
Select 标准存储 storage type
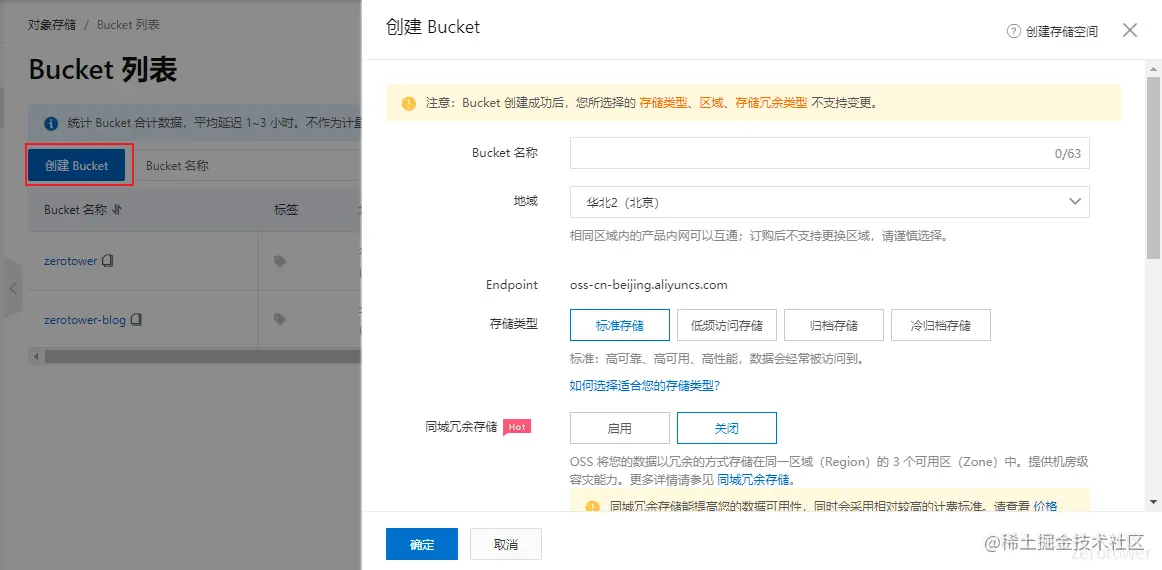click(620, 325)
